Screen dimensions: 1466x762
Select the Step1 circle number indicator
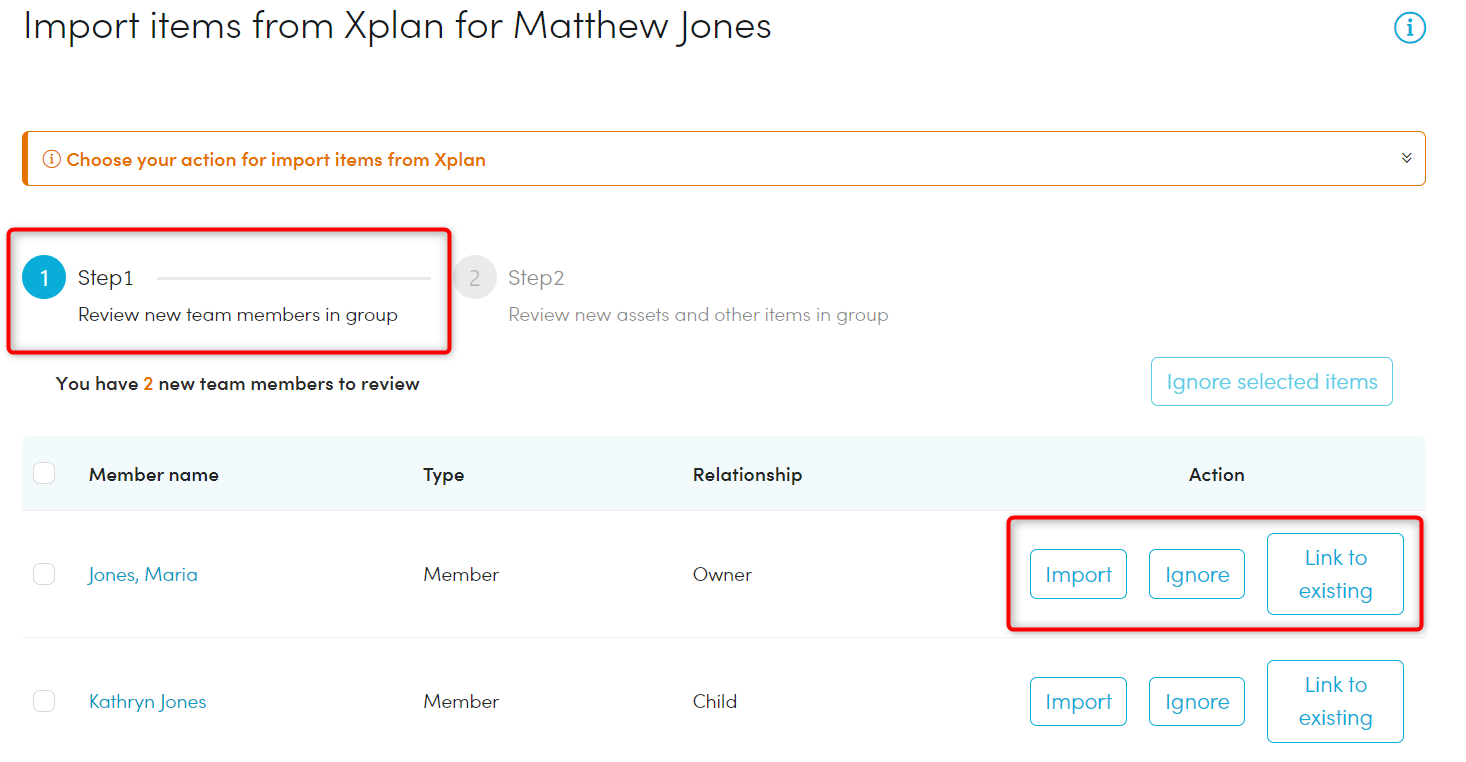pyautogui.click(x=44, y=278)
